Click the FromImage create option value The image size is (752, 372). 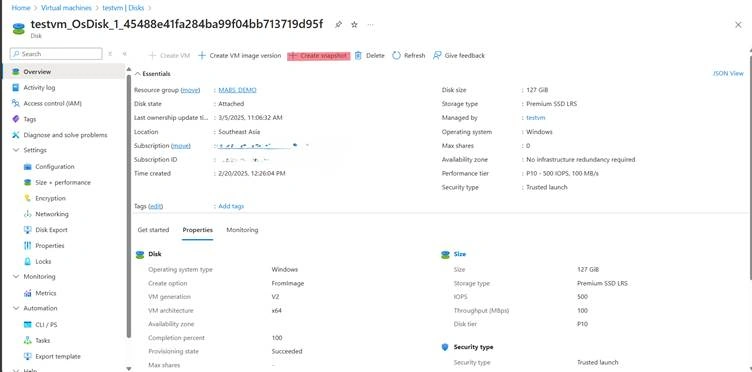(288, 283)
